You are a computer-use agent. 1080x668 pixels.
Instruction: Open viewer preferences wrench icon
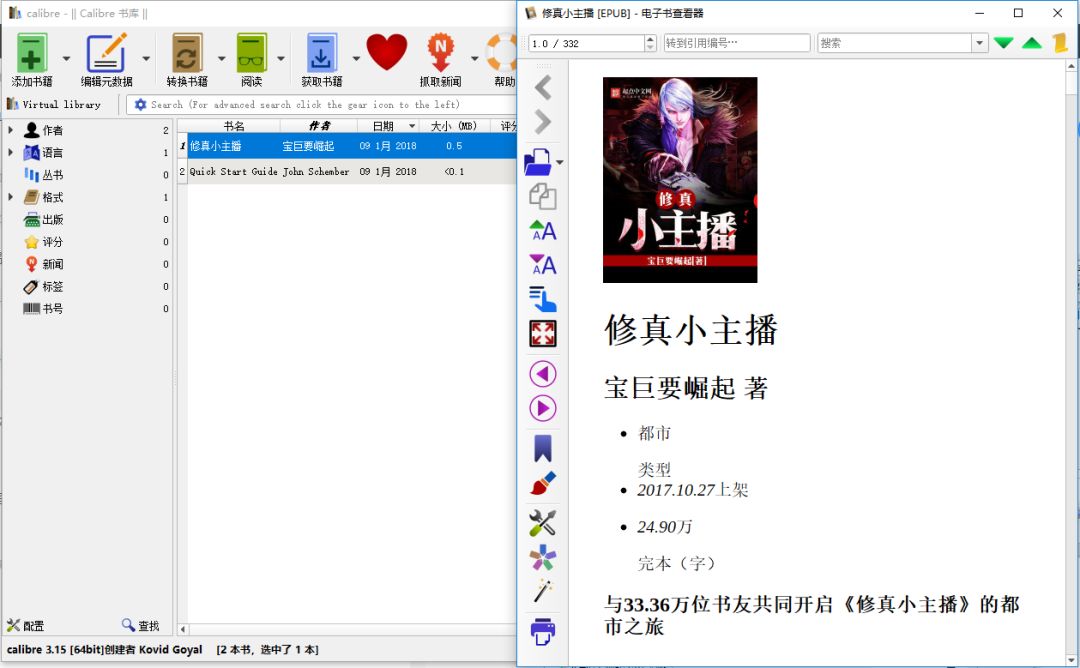point(543,523)
